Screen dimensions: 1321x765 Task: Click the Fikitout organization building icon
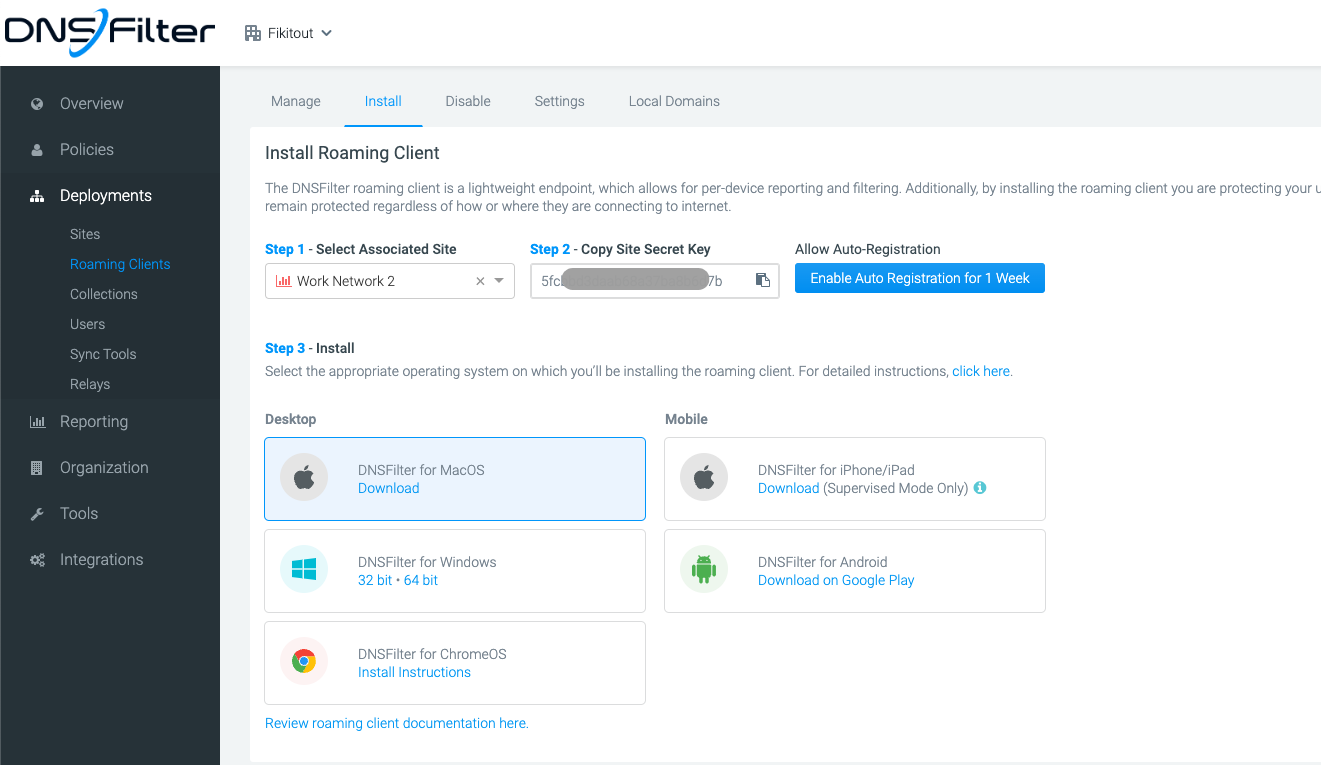253,33
